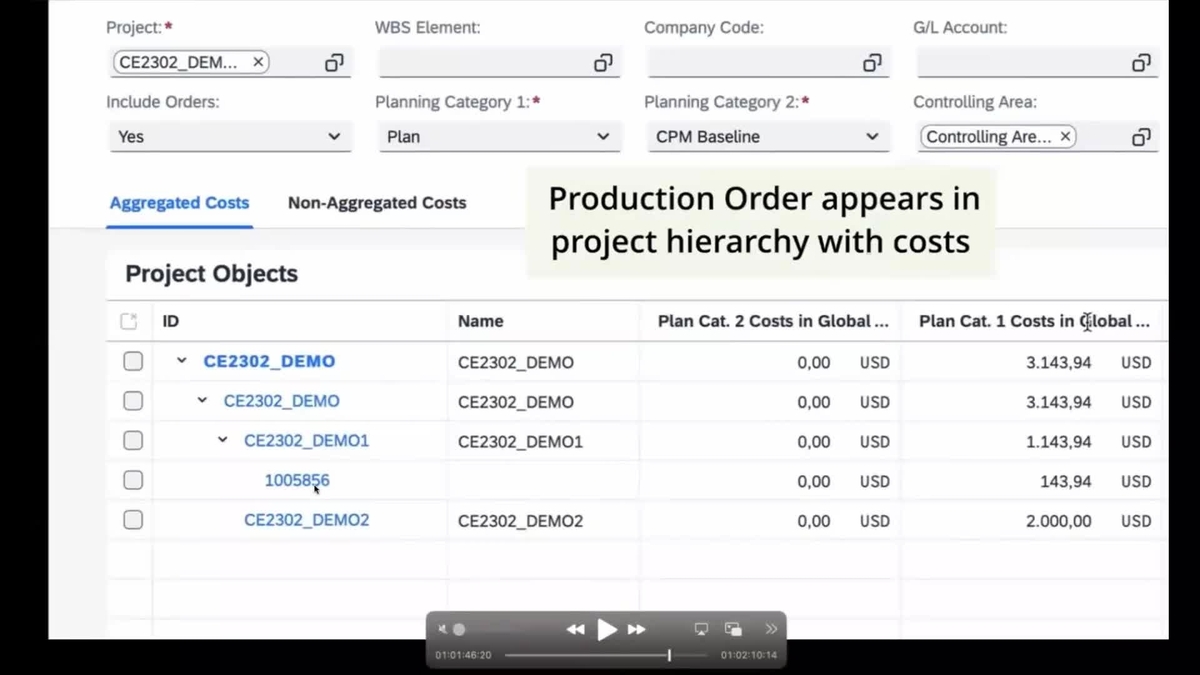Open the Include Orders dropdown
This screenshot has height=675, width=1200.
pos(333,136)
